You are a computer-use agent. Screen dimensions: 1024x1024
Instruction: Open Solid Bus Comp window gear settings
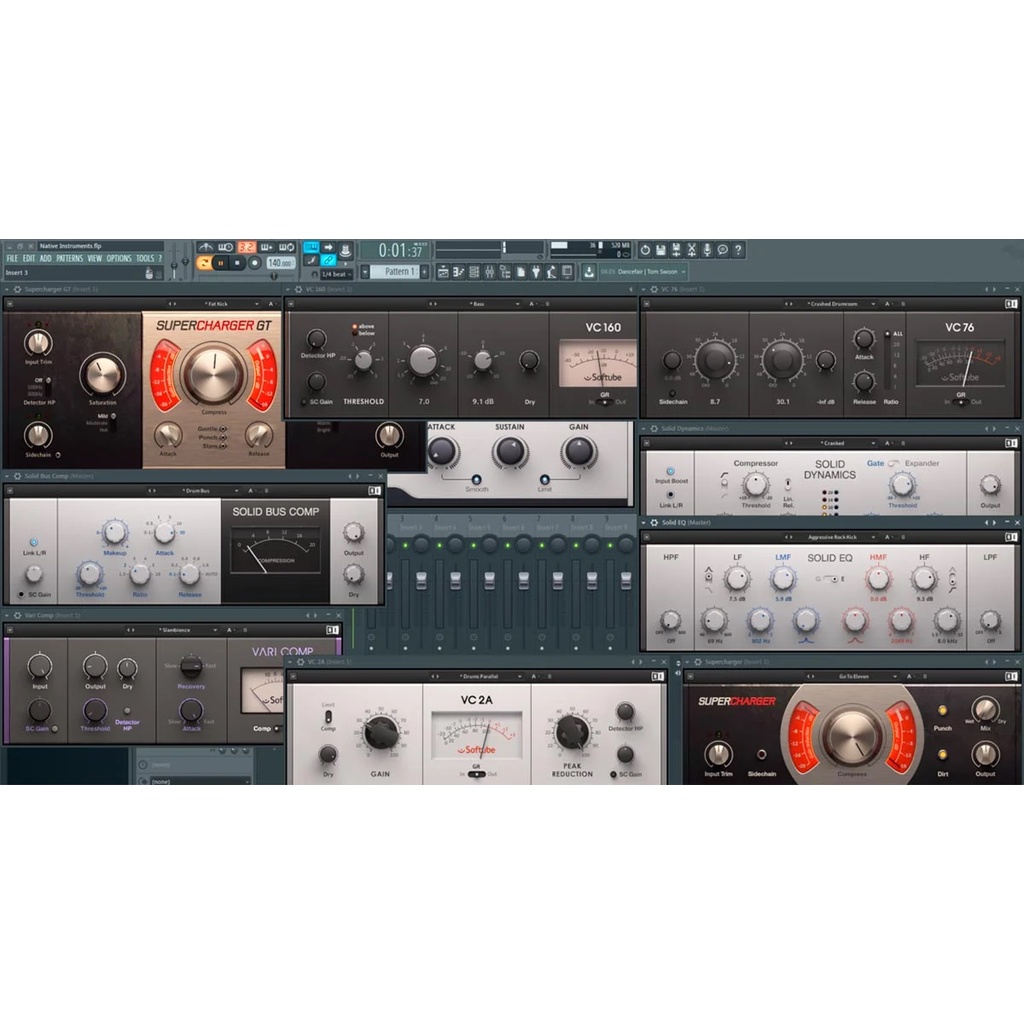(x=18, y=477)
